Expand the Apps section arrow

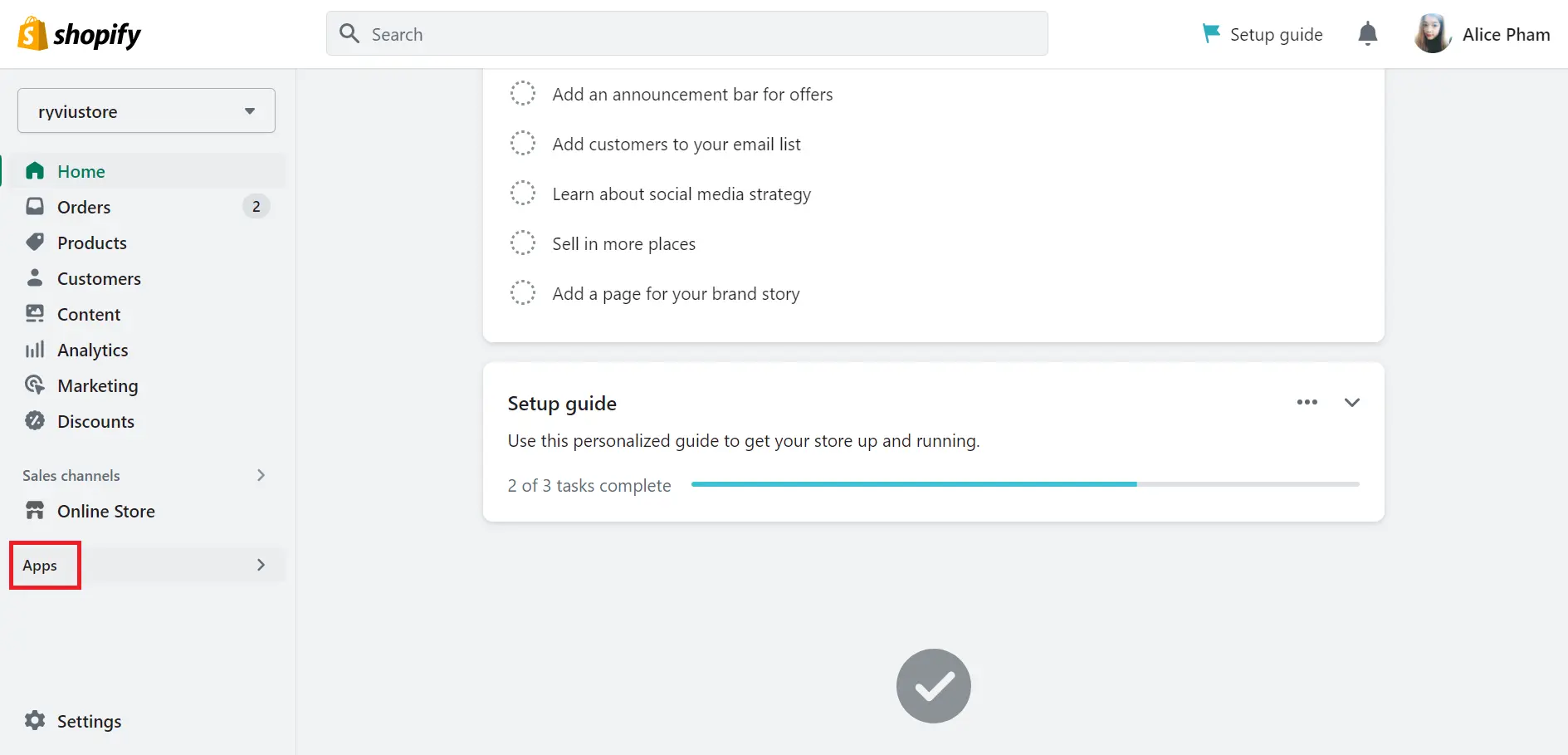pyautogui.click(x=261, y=565)
